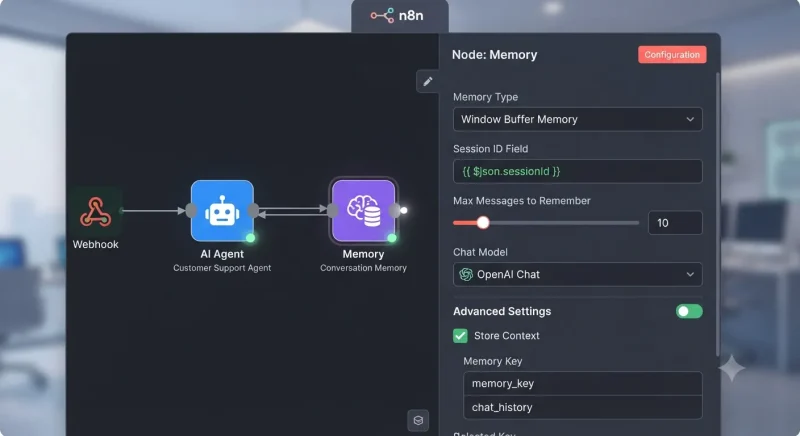The image size is (800, 436).
Task: Click the Advanced Settings heading
Action: click(x=502, y=311)
